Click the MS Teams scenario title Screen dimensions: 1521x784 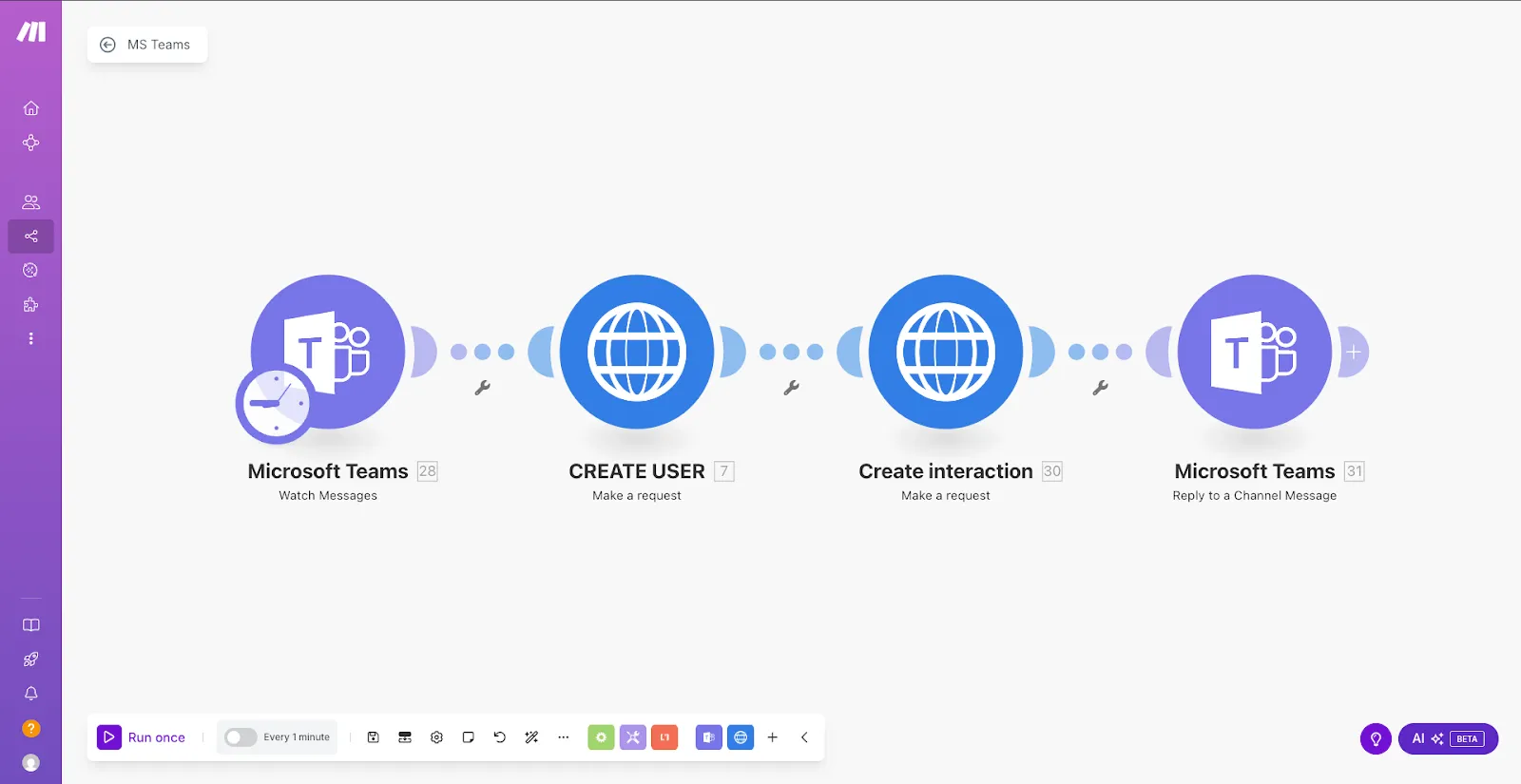tap(159, 45)
